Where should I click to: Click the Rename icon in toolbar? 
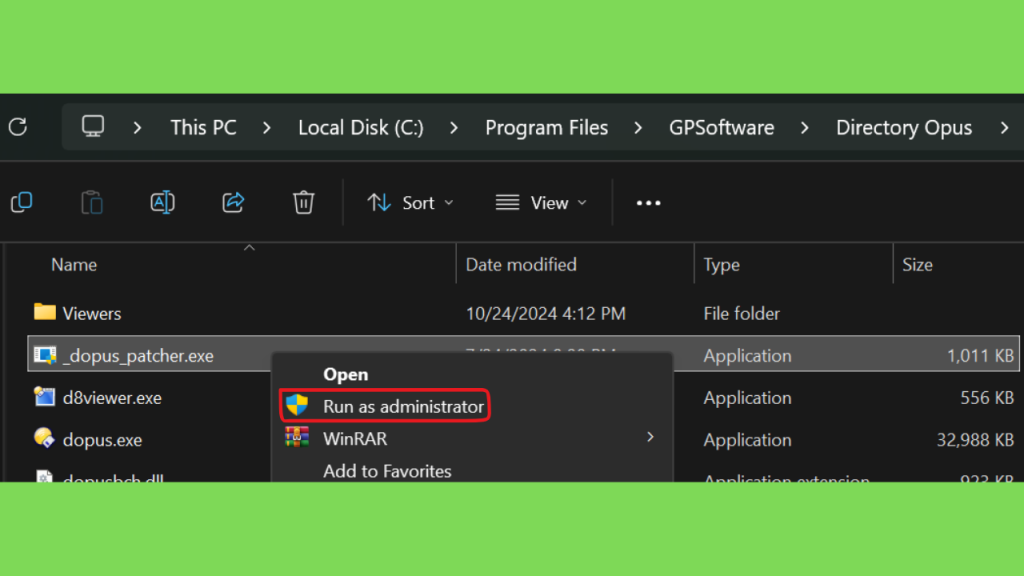162,202
